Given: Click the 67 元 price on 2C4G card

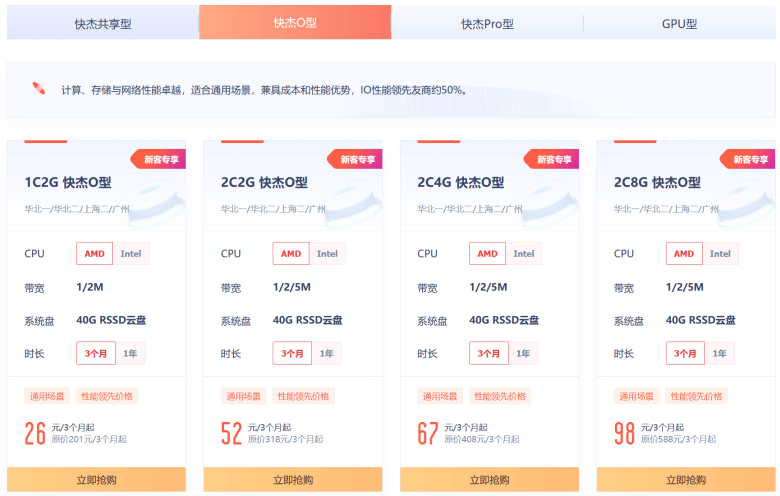Looking at the screenshot, I should [428, 433].
